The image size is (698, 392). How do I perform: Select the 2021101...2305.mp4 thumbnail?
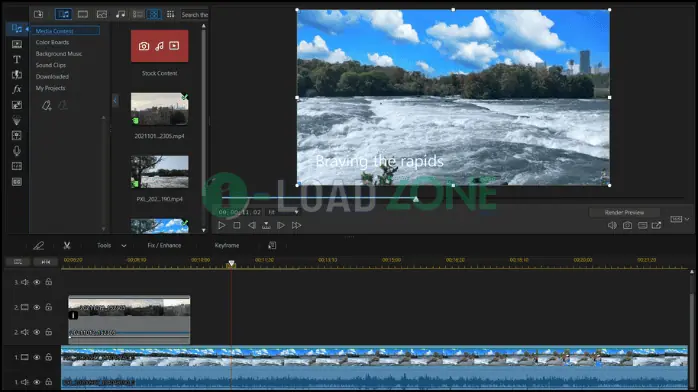159,109
